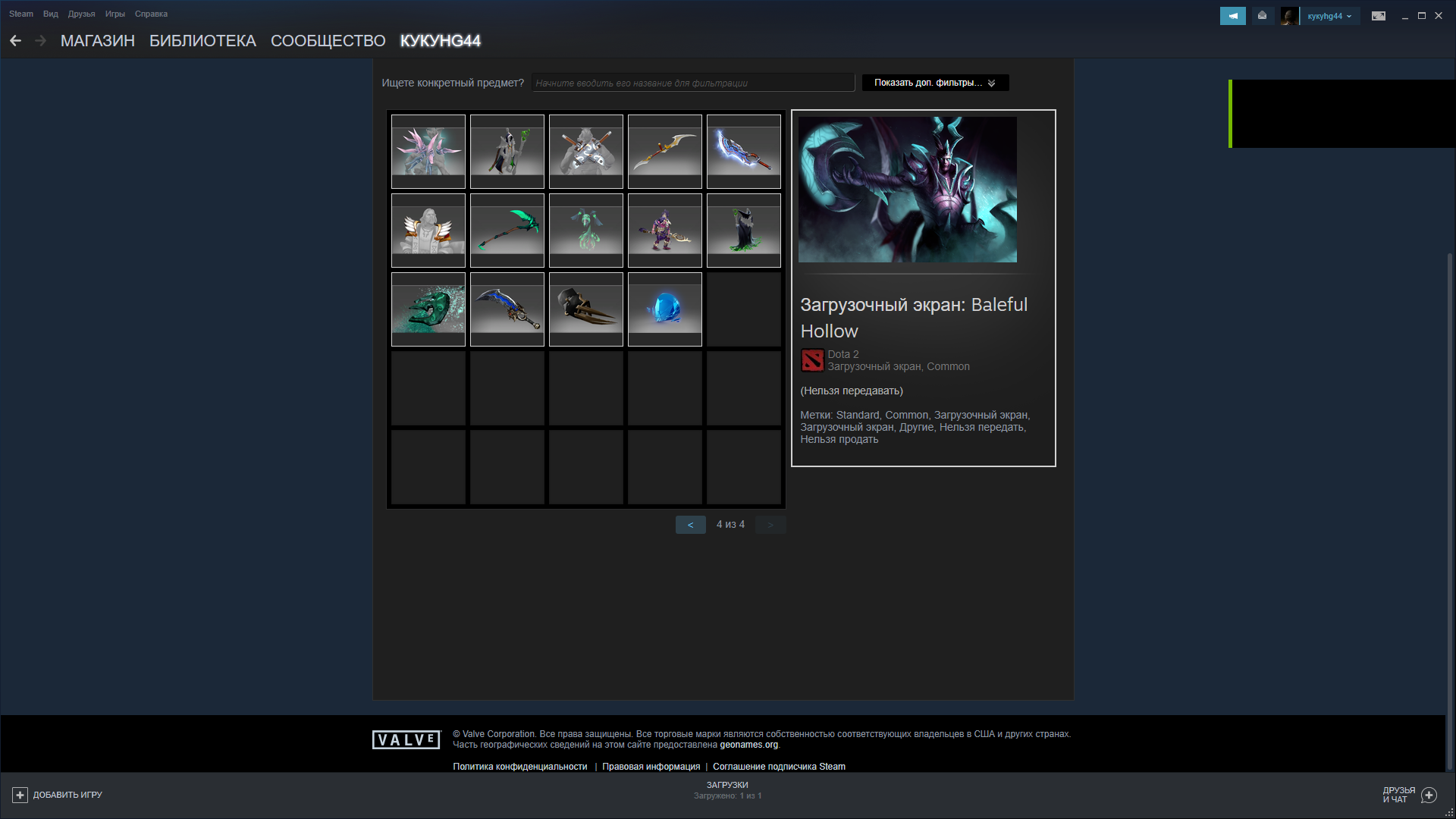1456x819 pixels.
Task: Click the page vertical scrollbar
Action: [x=1450, y=512]
